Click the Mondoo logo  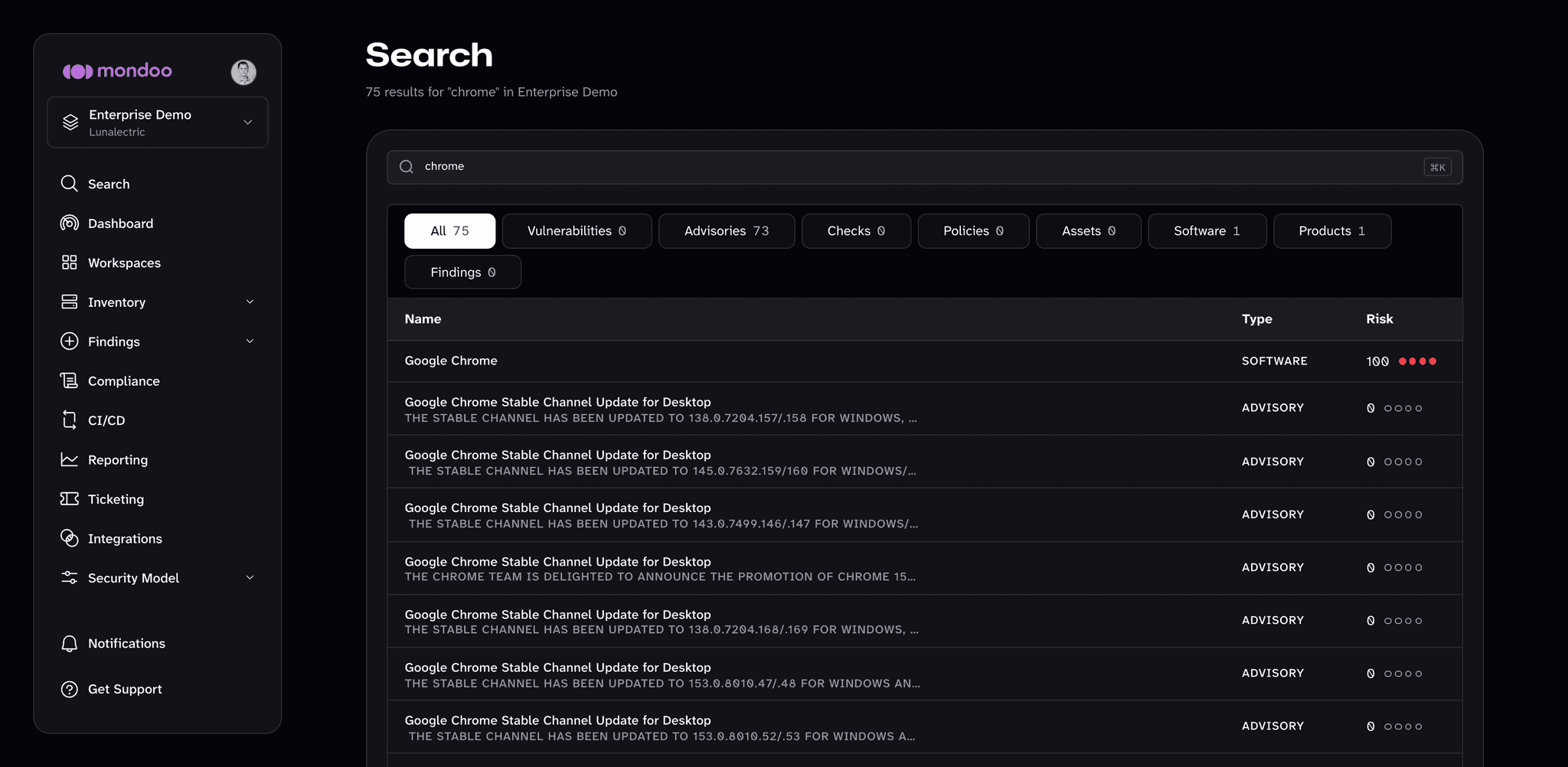[117, 71]
